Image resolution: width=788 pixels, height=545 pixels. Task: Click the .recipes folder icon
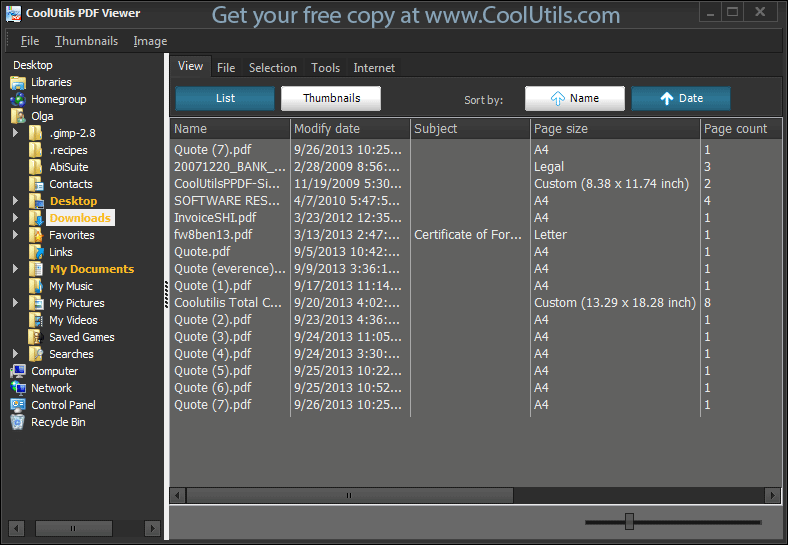(x=36, y=150)
